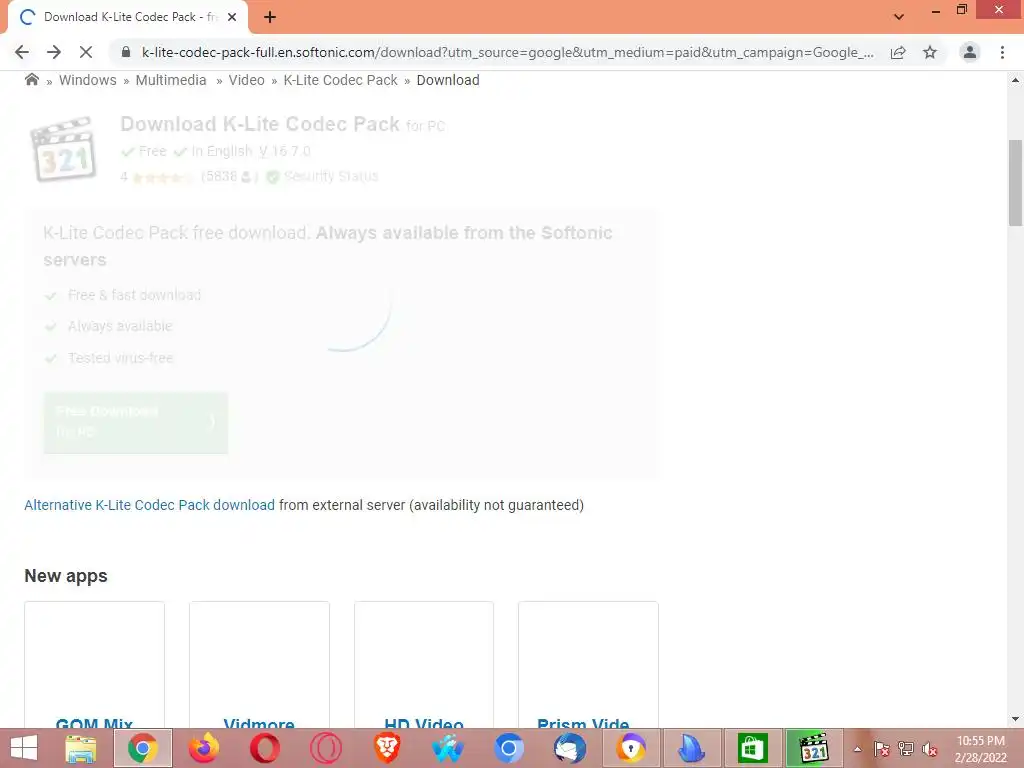Open the tab search chevron
This screenshot has width=1024, height=768.
[x=899, y=17]
